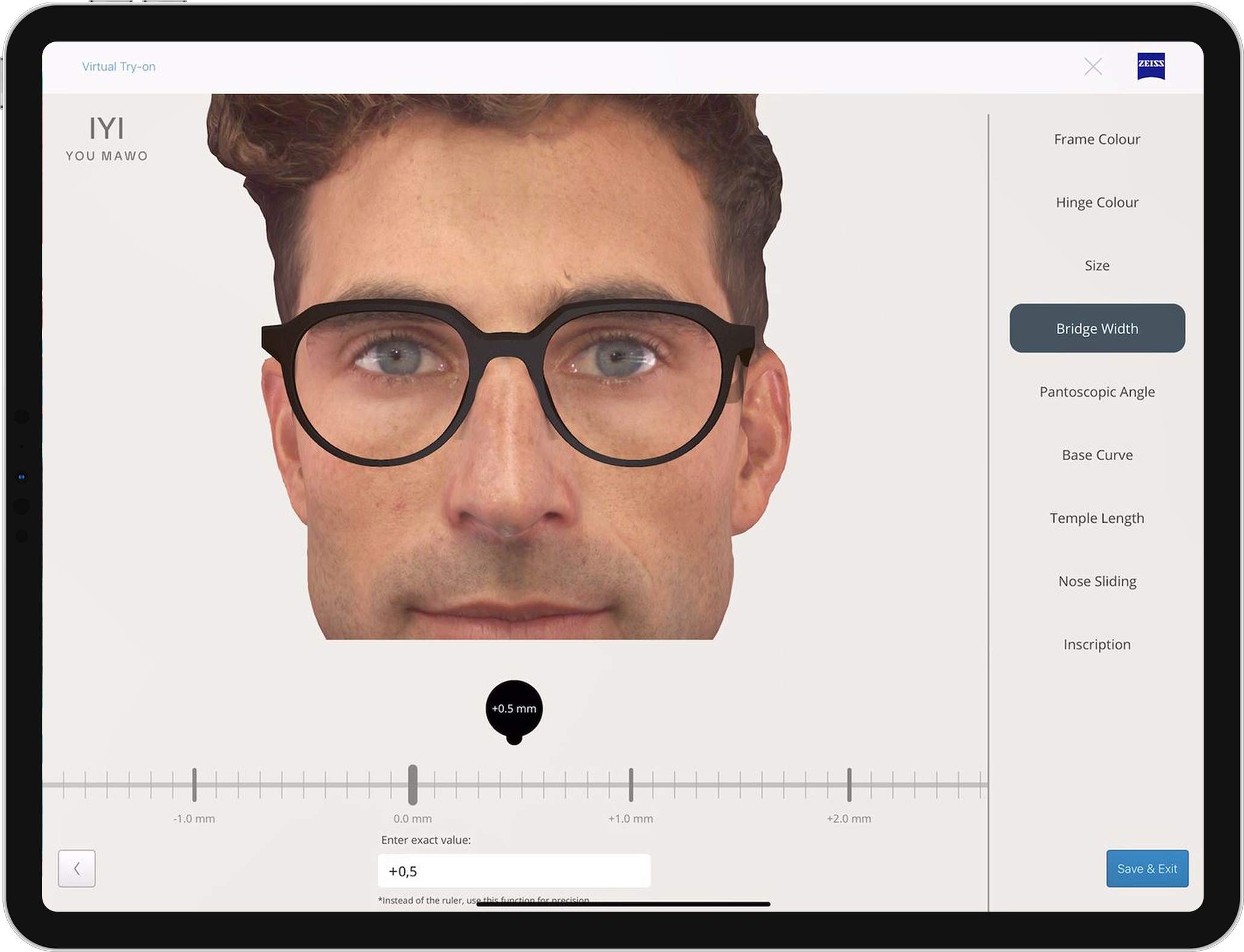The height and width of the screenshot is (952, 1244).
Task: Open Temple Length adjustment
Action: pyautogui.click(x=1096, y=518)
